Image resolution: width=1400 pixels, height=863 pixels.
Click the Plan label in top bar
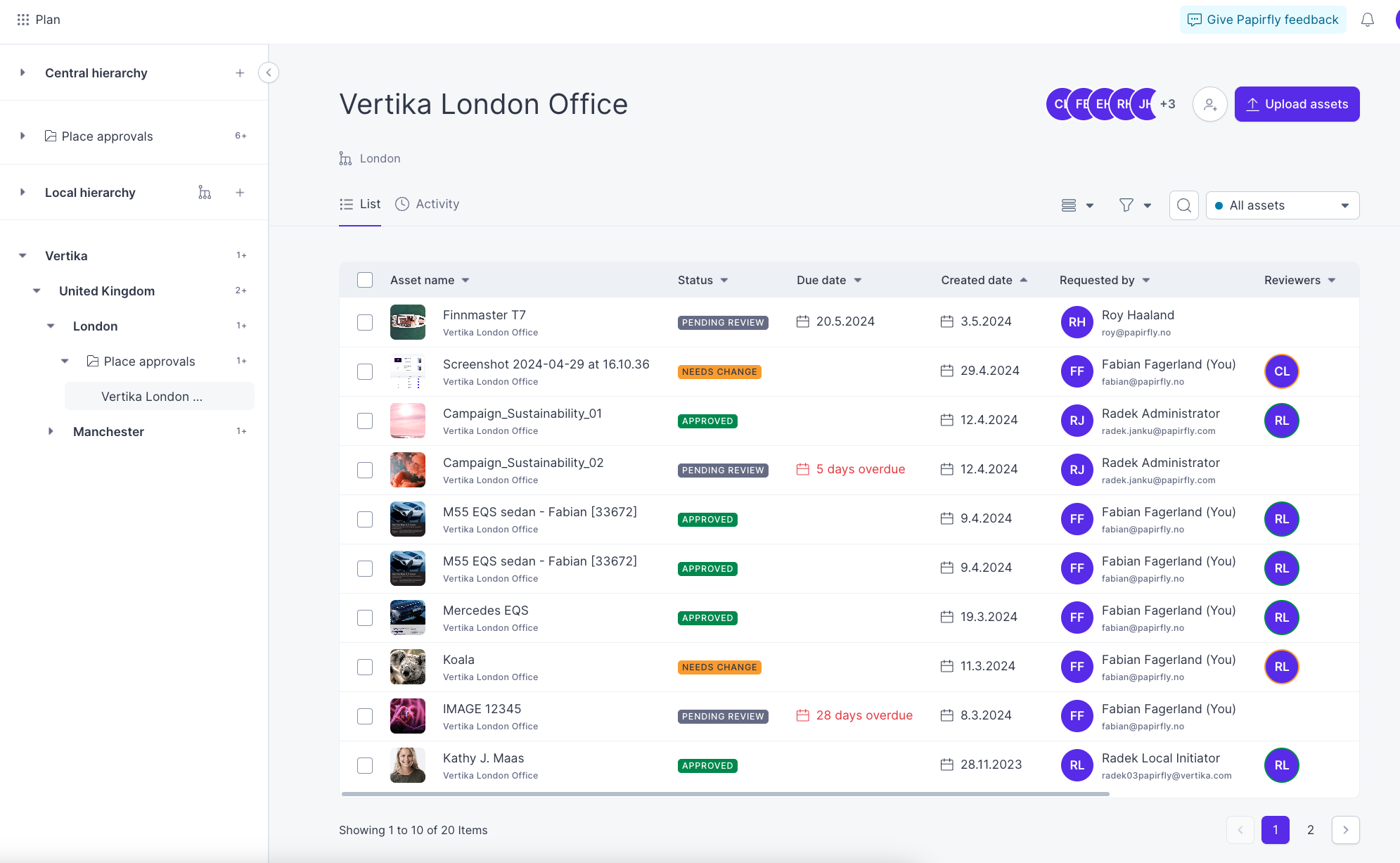tap(48, 20)
